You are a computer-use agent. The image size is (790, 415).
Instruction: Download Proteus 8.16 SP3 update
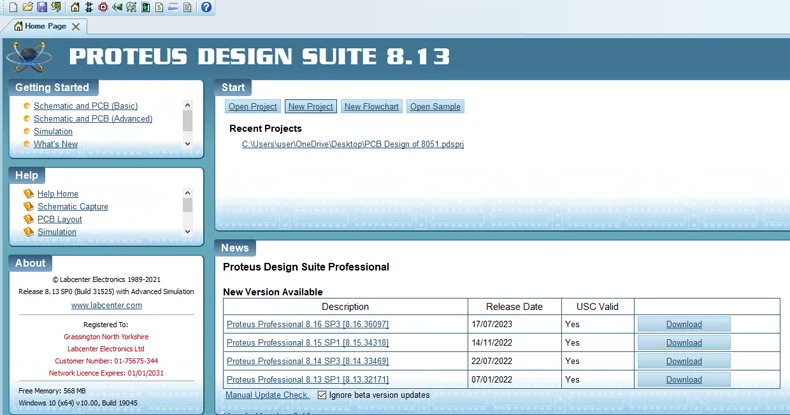tap(684, 324)
